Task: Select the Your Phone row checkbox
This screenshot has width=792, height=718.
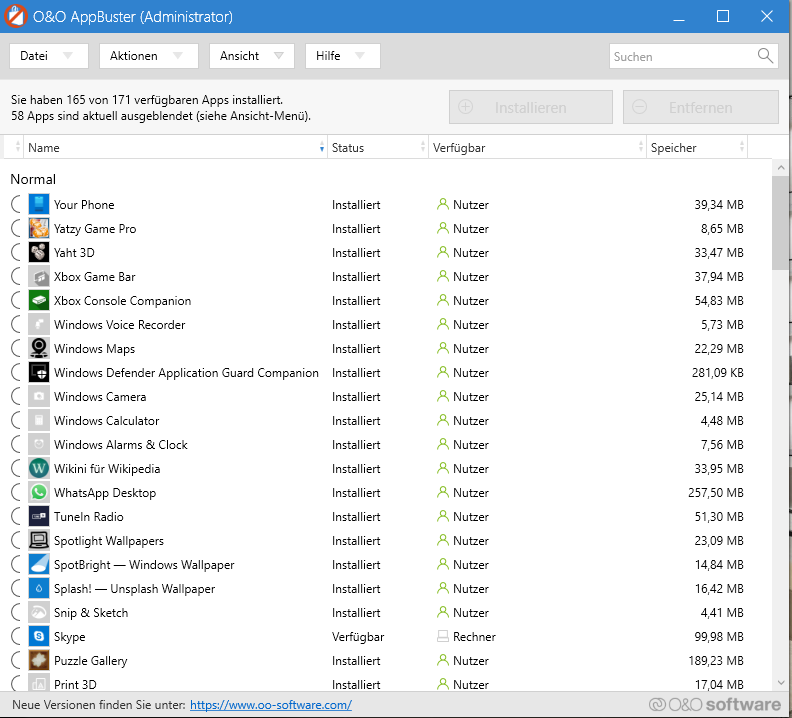Action: [x=16, y=205]
